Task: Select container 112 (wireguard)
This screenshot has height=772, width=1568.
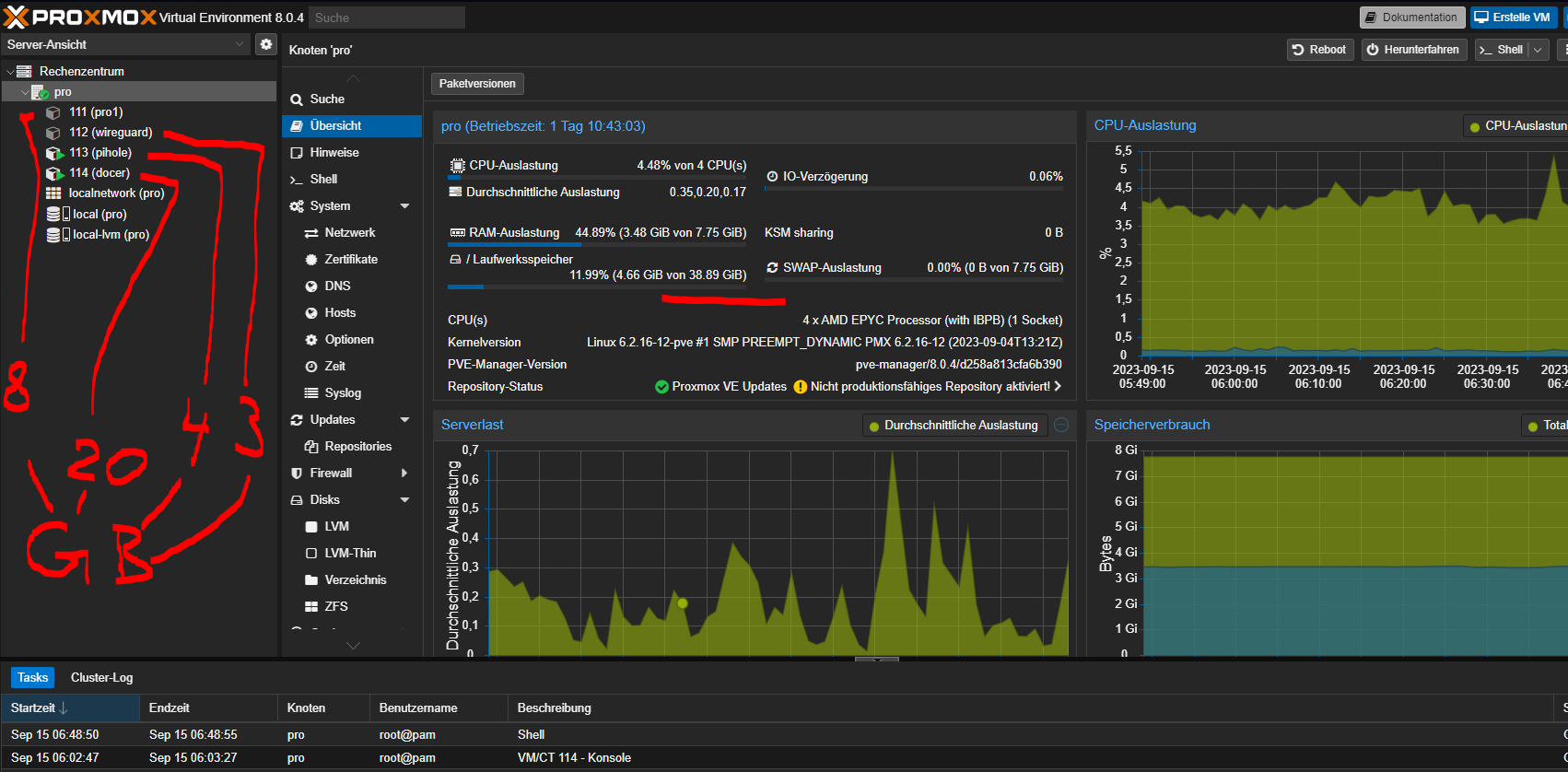Action: (x=111, y=133)
